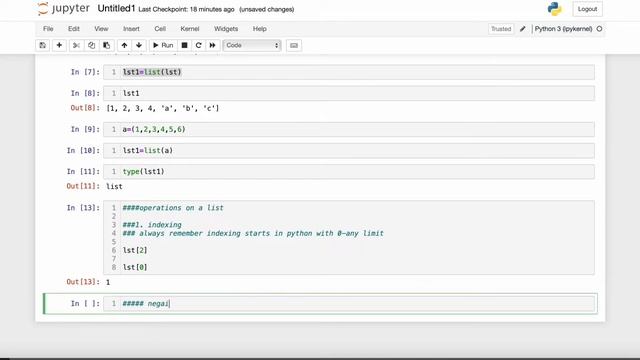Screen dimensions: 640x360
Task: Click the Out[11] output 'list'
Action: [x=114, y=187]
